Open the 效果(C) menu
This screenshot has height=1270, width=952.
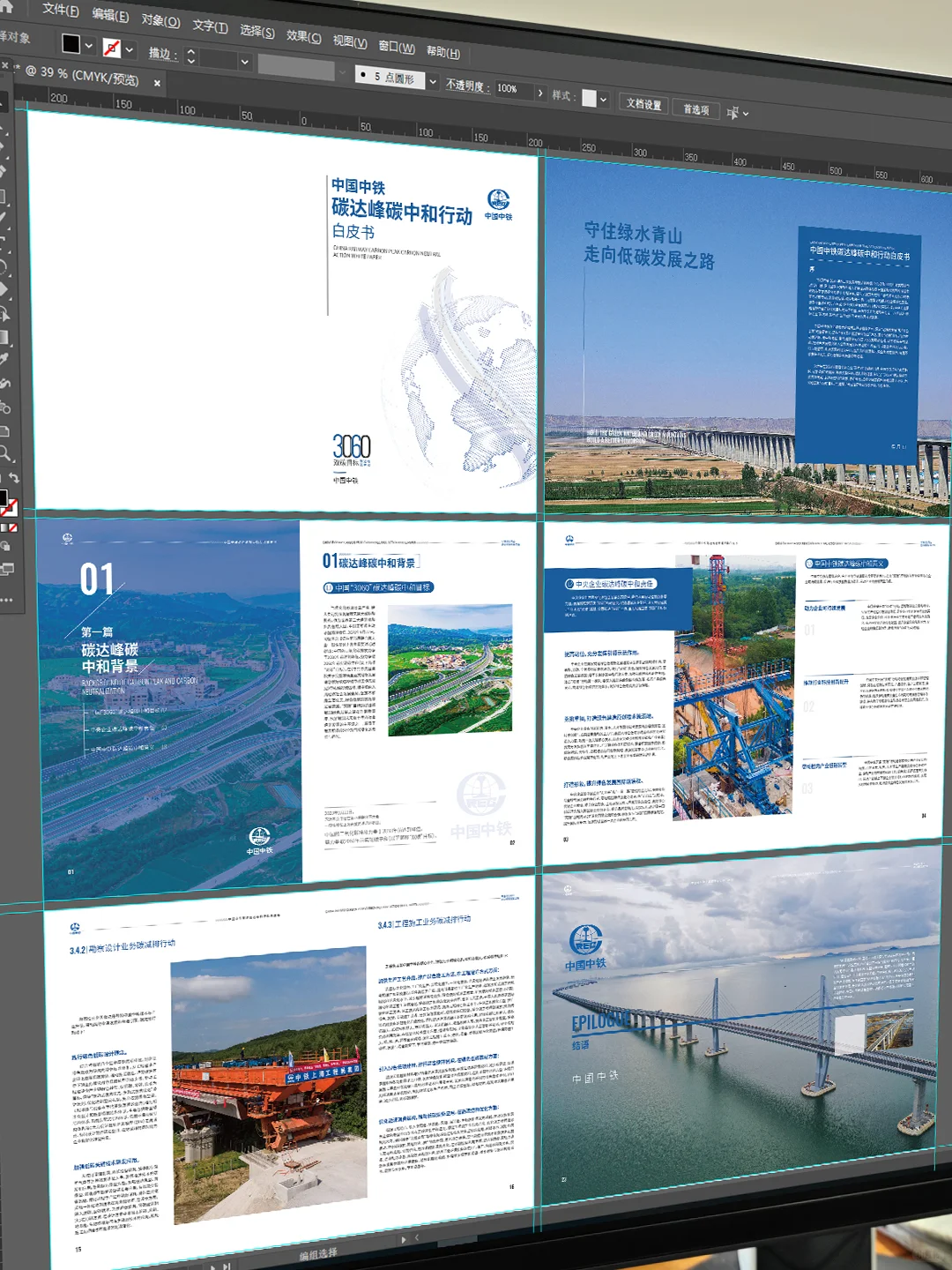click(x=303, y=36)
